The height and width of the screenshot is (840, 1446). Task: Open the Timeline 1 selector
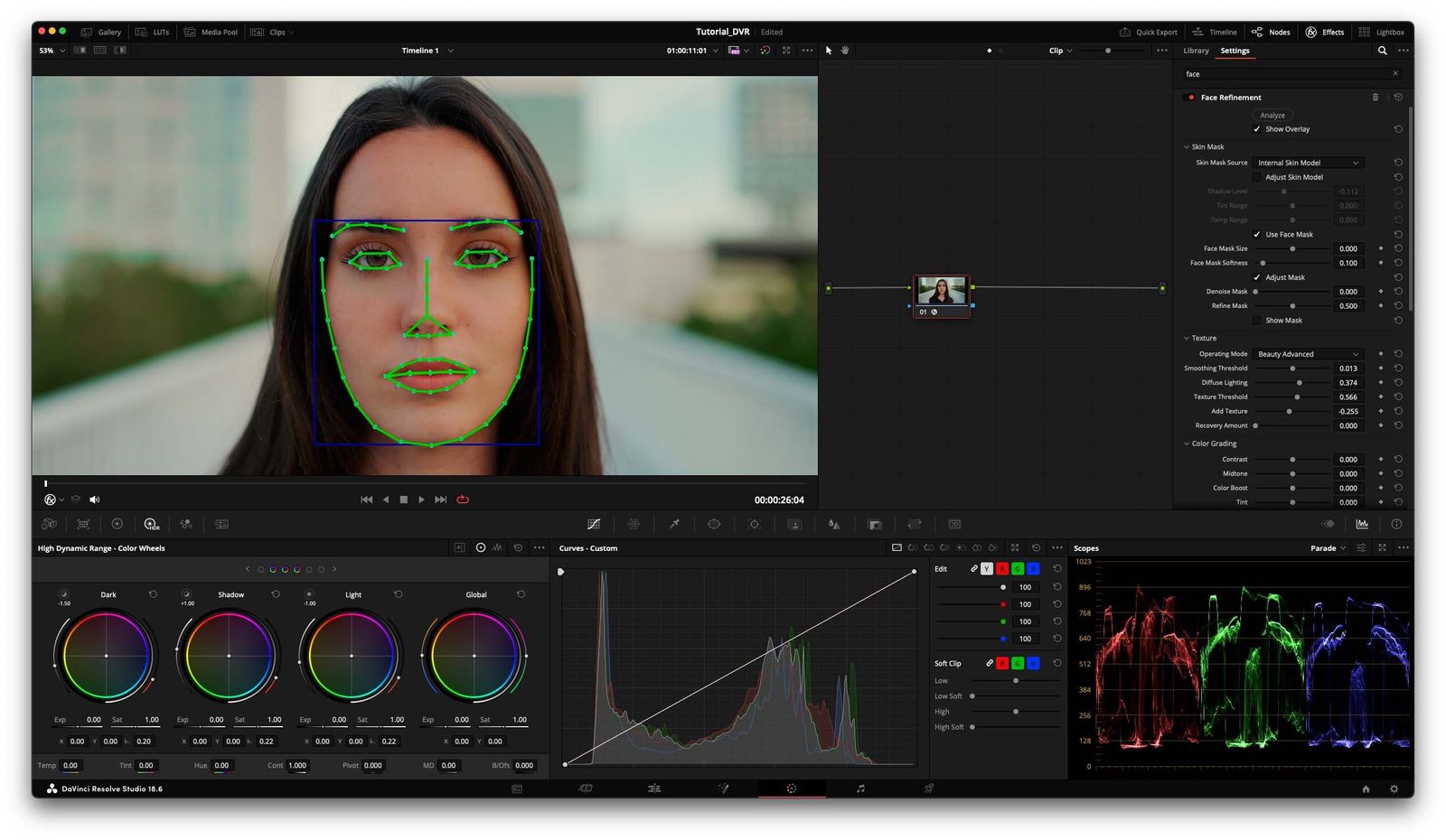click(425, 51)
